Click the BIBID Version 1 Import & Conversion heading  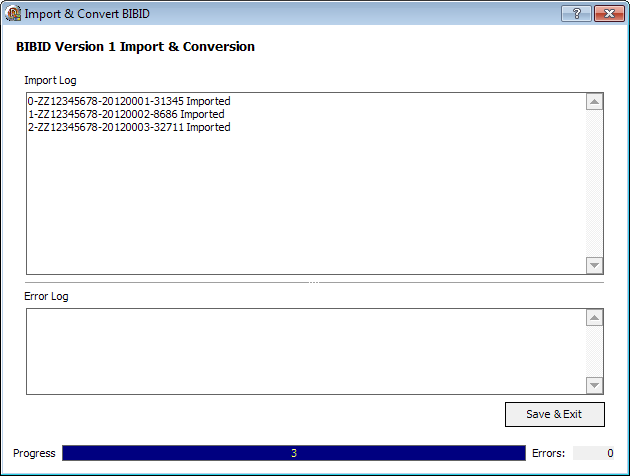click(135, 47)
